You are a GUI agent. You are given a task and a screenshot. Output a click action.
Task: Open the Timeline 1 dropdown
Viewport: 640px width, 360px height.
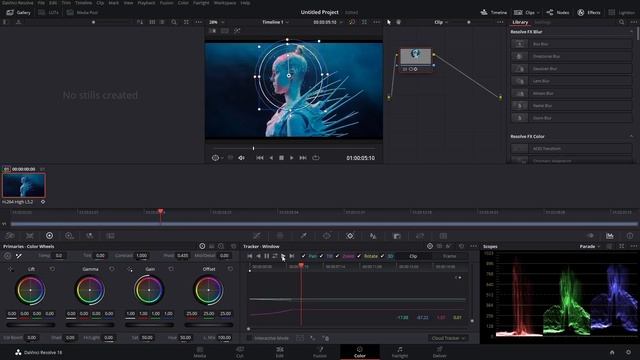275,22
